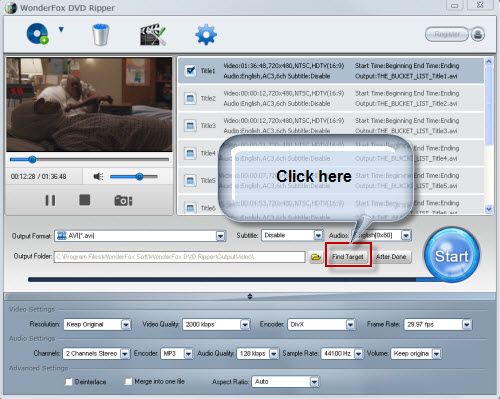This screenshot has width=500, height=399.
Task: Check the Title3 checkbox
Action: click(x=190, y=125)
